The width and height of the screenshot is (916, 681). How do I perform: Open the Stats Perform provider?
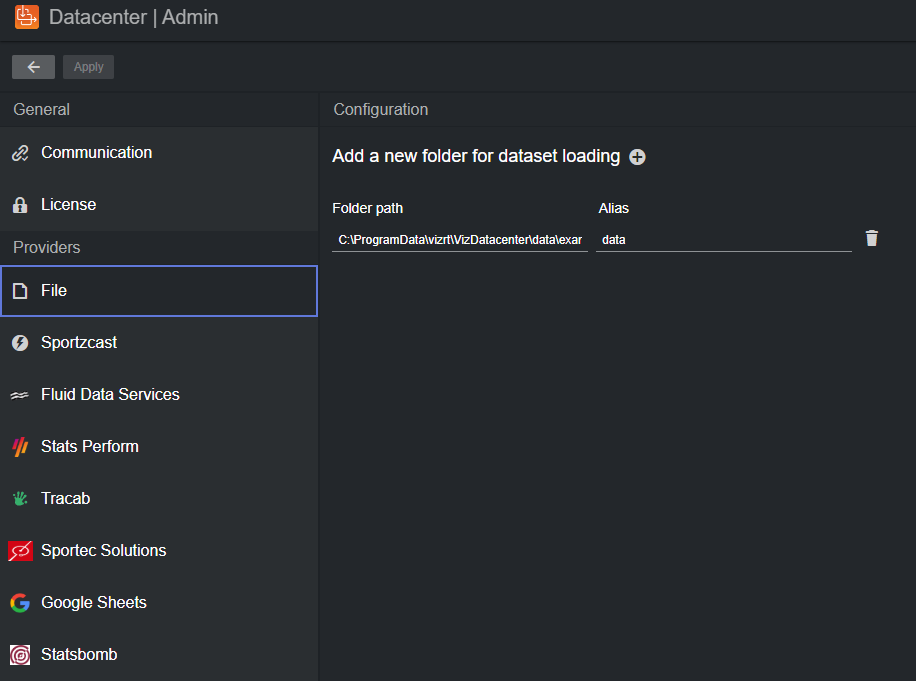[159, 447]
